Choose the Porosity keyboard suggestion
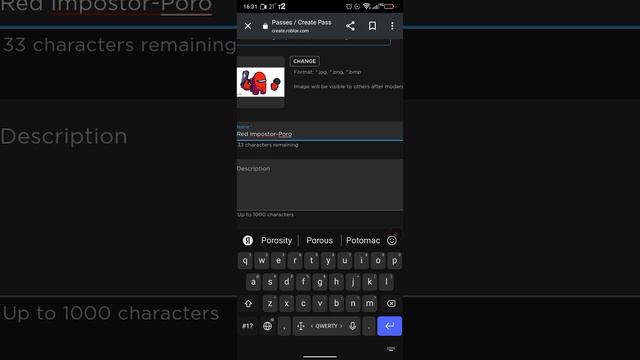640x360 pixels. click(276, 241)
